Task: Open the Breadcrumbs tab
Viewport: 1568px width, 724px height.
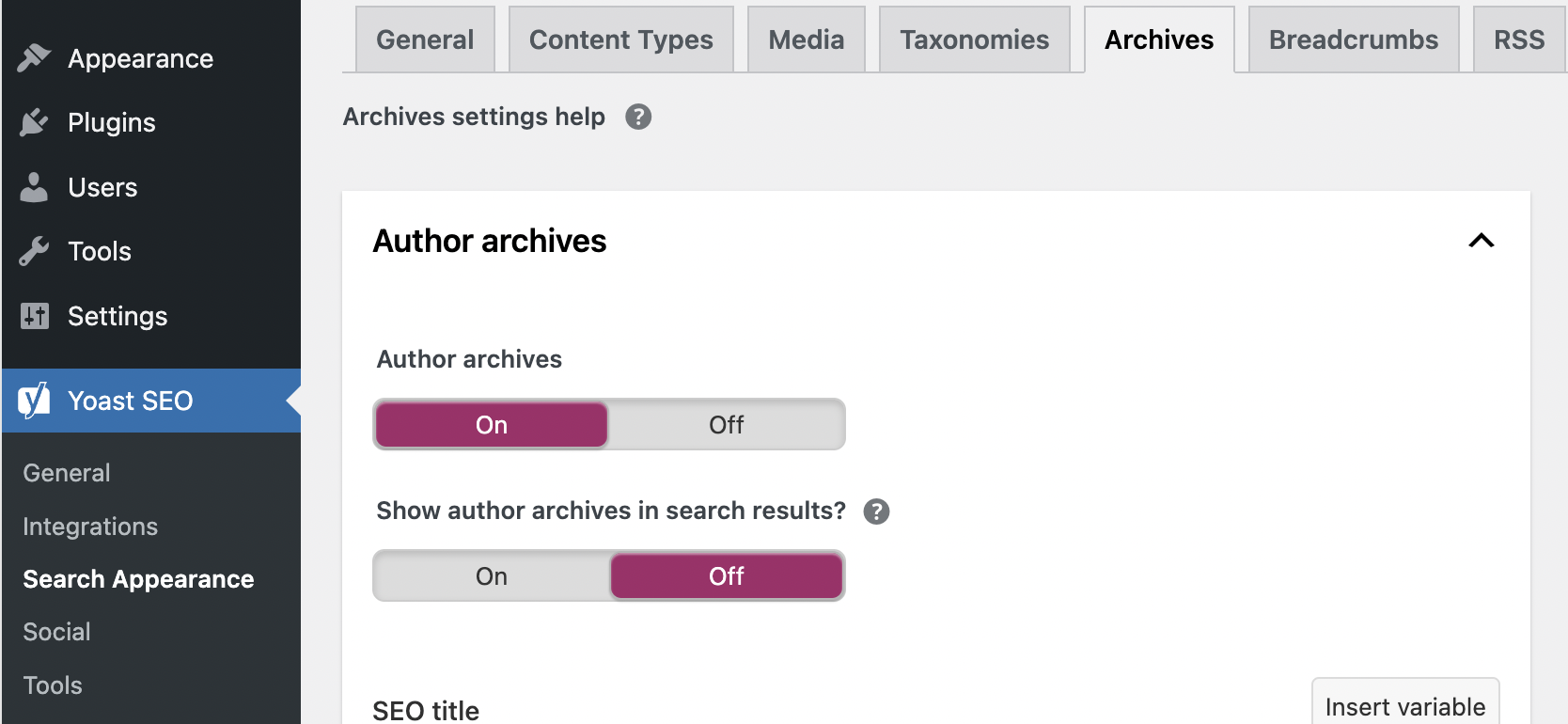Action: (x=1353, y=39)
